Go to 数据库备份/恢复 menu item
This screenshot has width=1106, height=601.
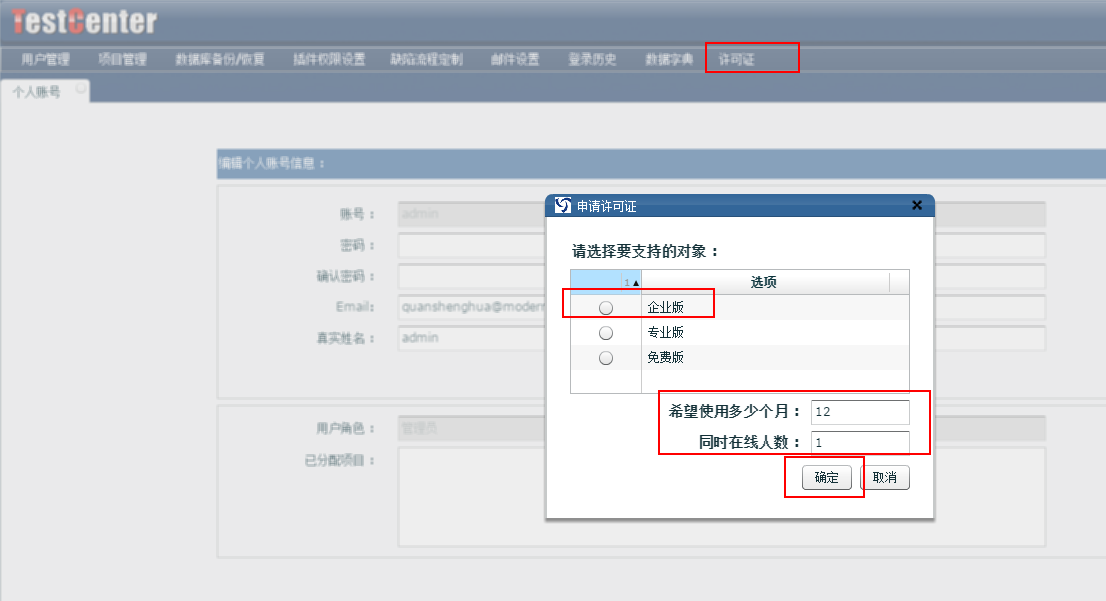point(219,59)
